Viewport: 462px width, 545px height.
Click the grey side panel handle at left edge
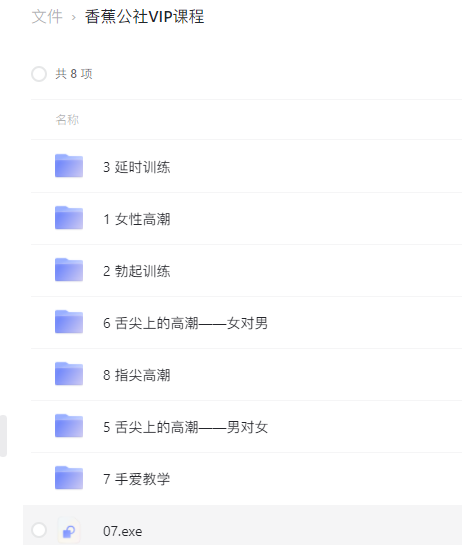tap(3, 436)
